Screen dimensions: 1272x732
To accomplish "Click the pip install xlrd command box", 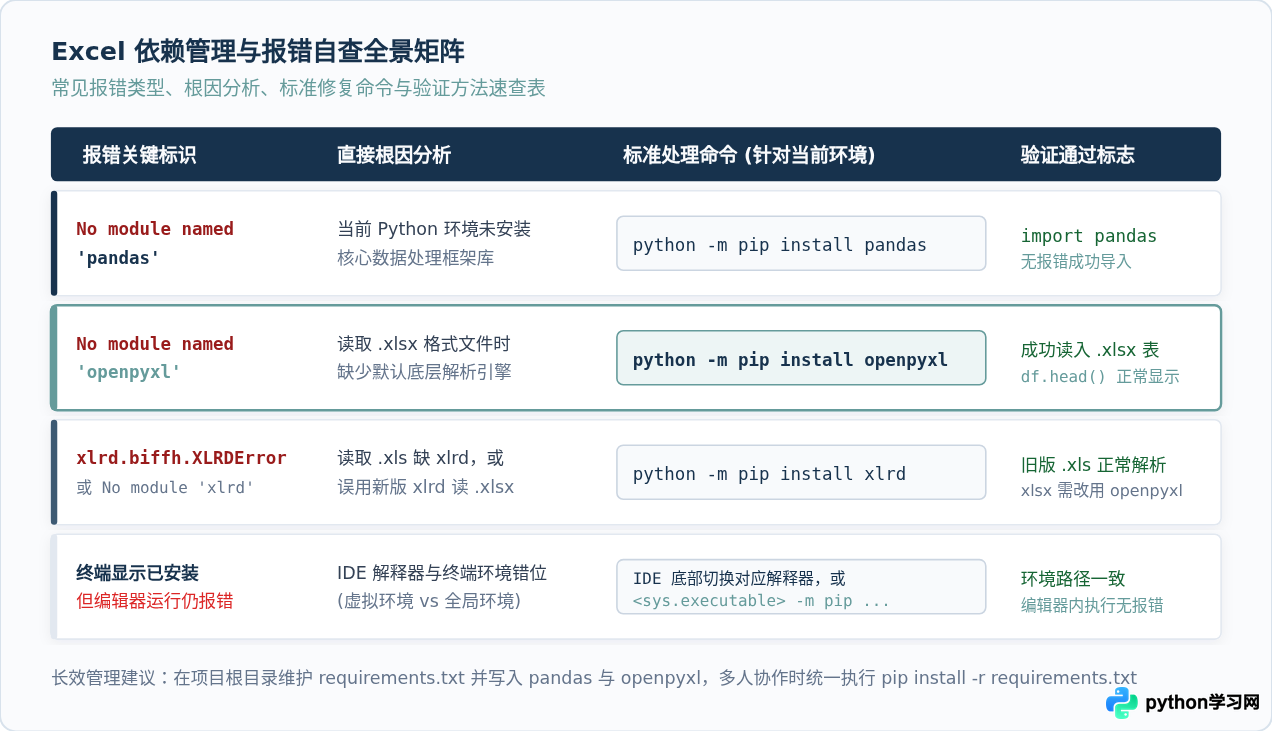I will point(801,473).
